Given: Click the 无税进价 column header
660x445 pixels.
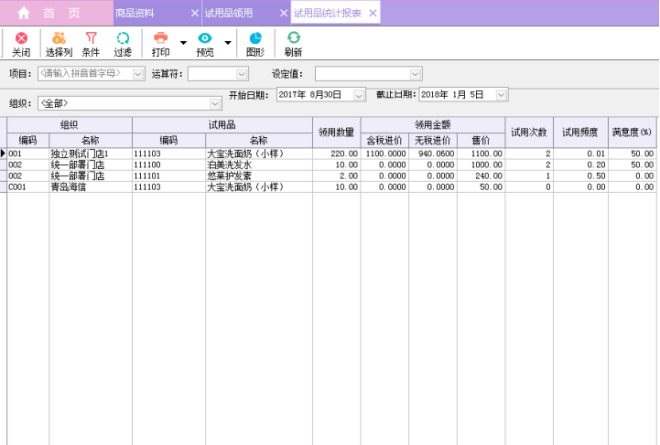Looking at the screenshot, I should [x=433, y=141].
